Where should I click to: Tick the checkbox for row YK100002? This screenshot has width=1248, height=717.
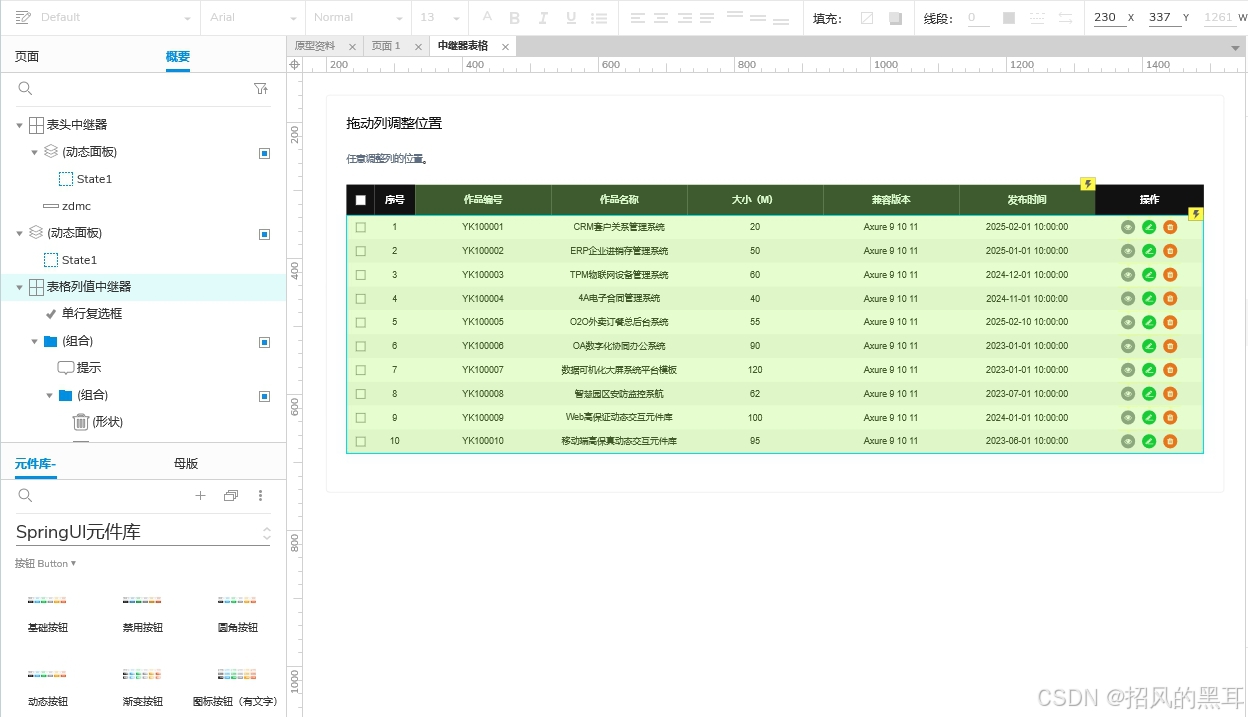coord(361,251)
